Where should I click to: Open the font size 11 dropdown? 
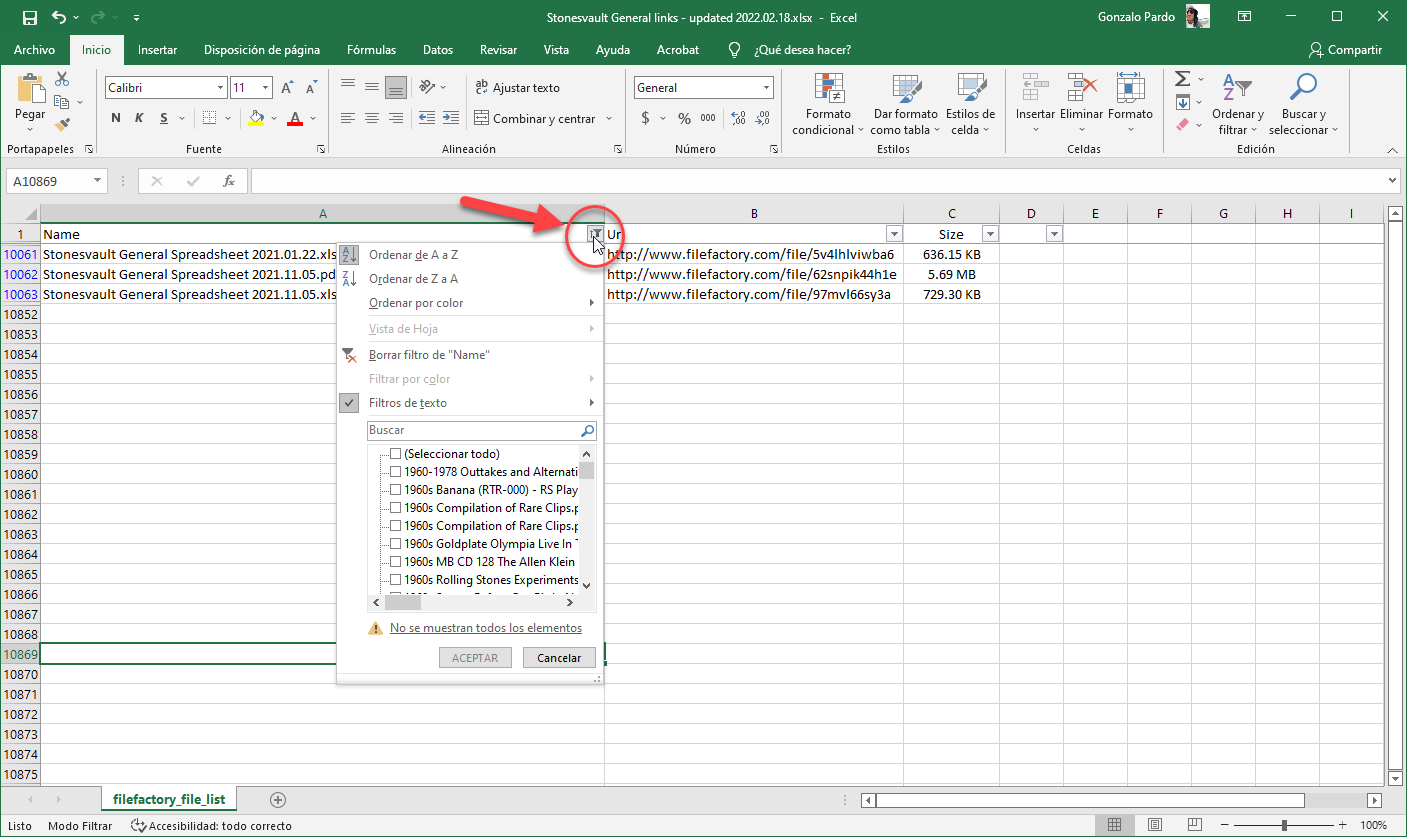click(265, 88)
